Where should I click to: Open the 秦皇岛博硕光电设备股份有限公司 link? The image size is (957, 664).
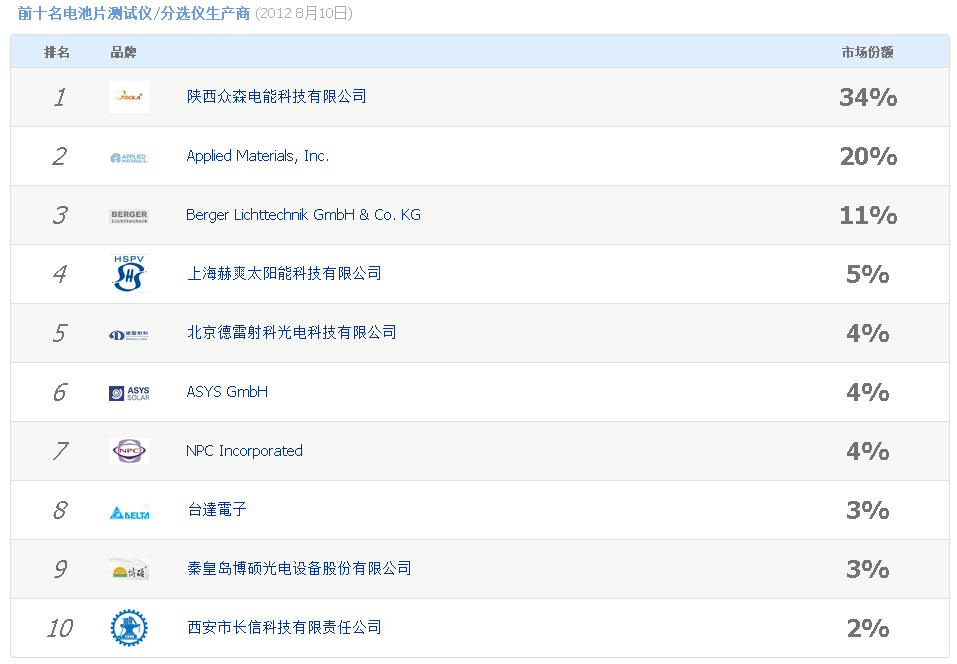pyautogui.click(x=298, y=568)
